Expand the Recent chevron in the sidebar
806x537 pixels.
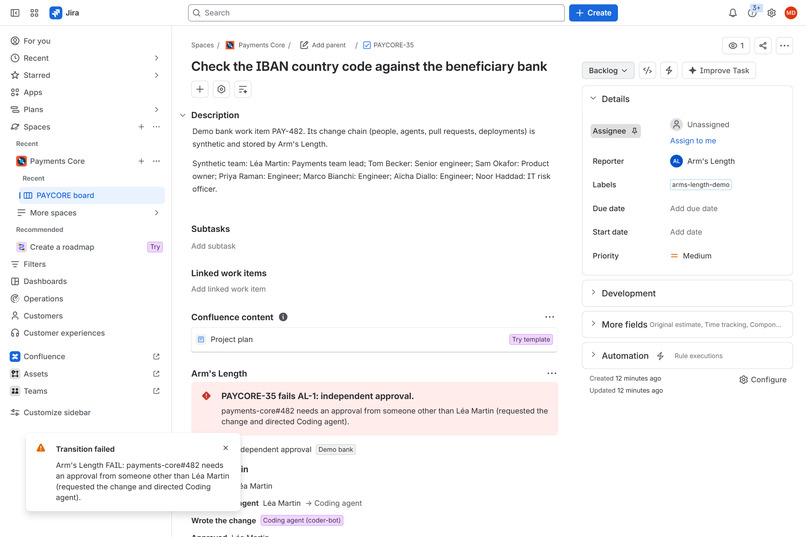(156, 58)
